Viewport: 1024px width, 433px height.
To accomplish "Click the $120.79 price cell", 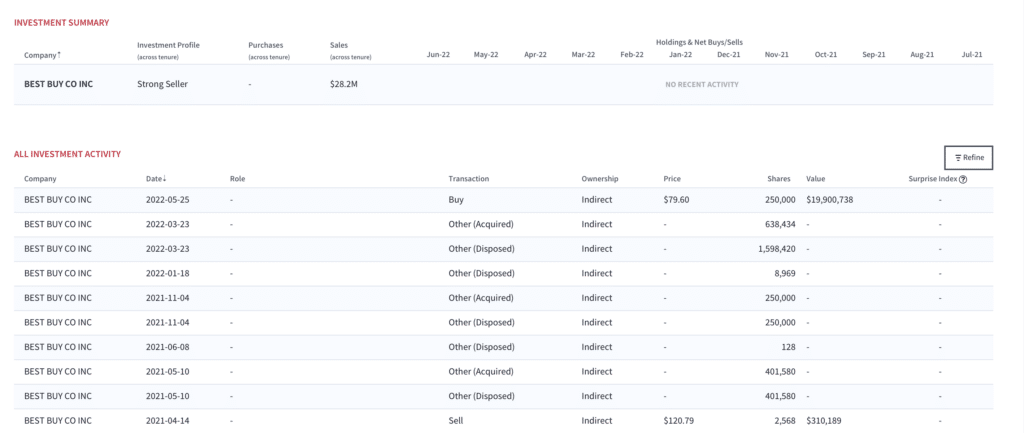I will 679,421.
